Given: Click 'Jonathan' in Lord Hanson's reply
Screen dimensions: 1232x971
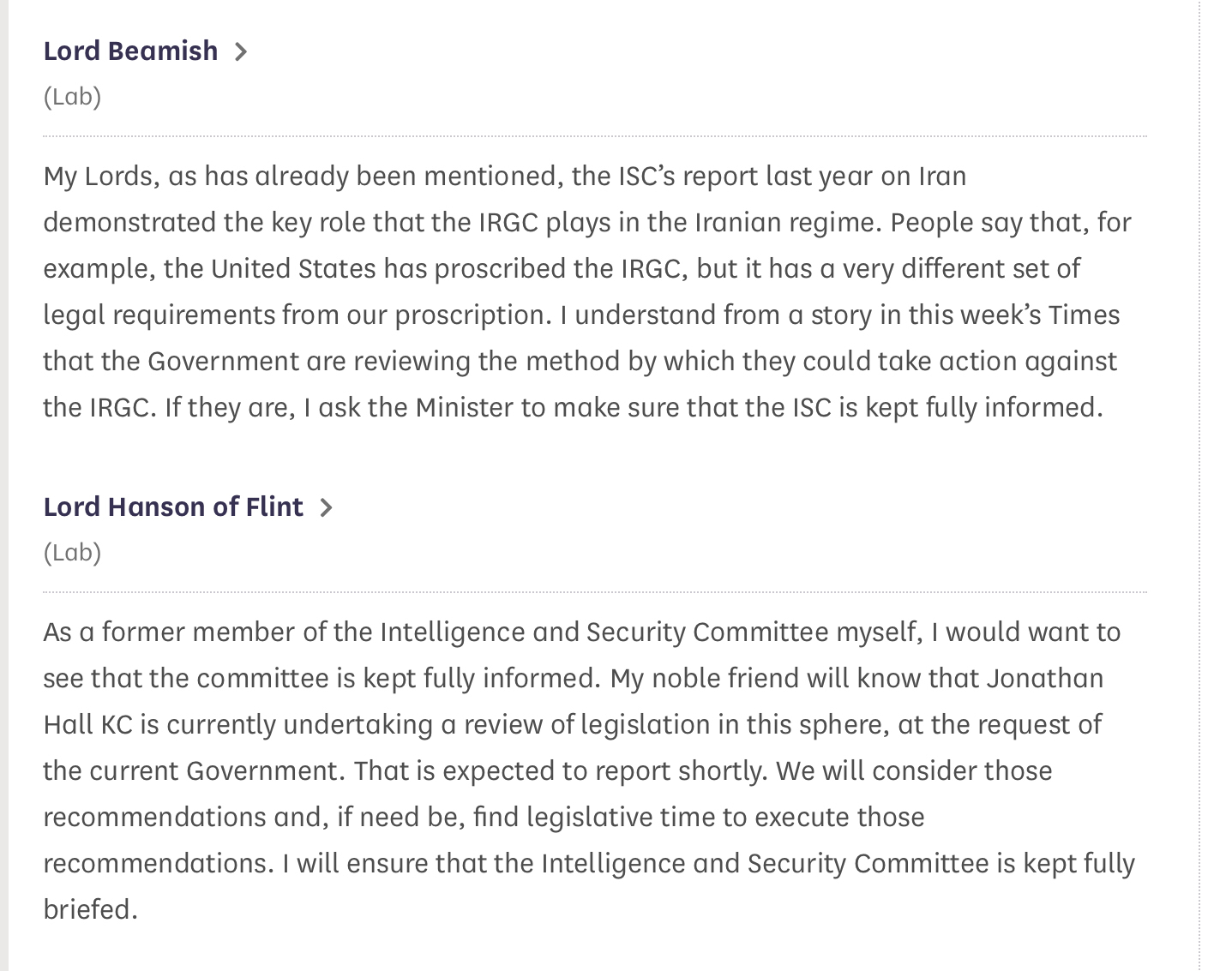Looking at the screenshot, I should point(1044,678).
